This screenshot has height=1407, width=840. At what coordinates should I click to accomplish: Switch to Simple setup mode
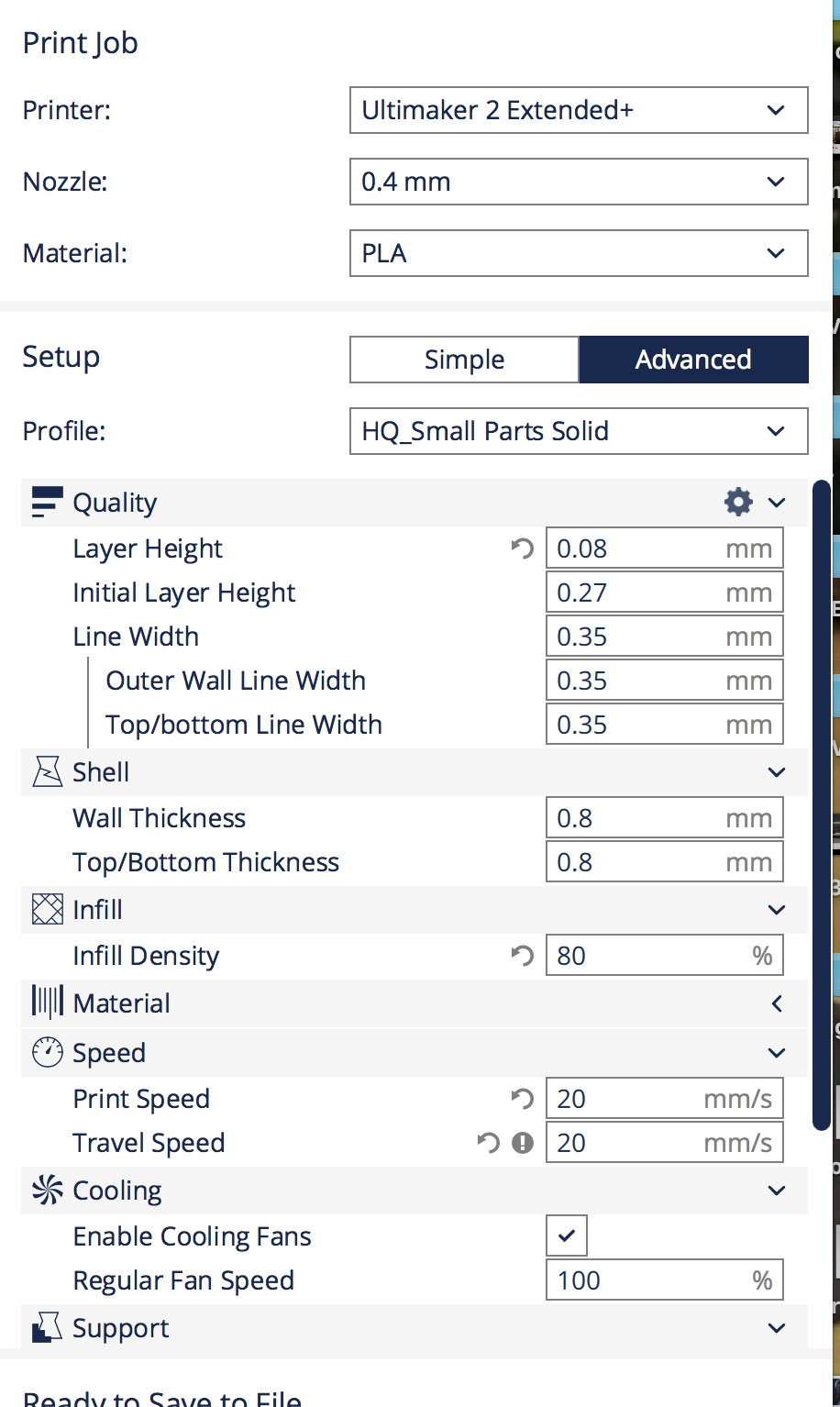(x=464, y=360)
